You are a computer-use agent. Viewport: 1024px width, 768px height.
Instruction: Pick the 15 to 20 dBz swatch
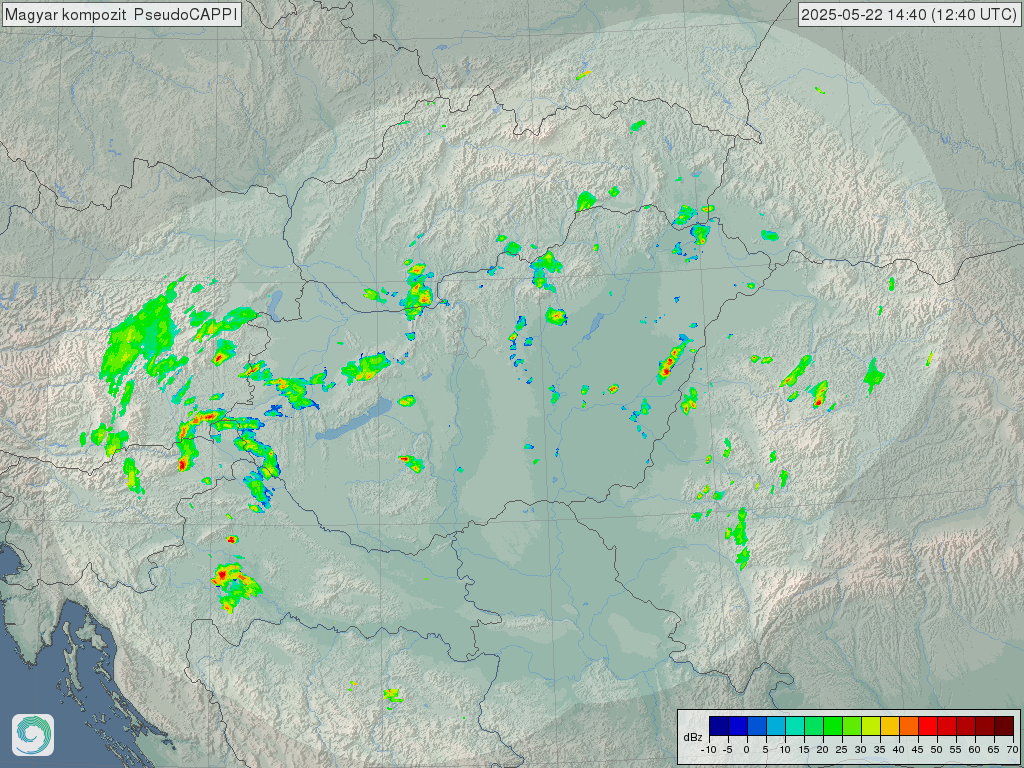pos(814,726)
